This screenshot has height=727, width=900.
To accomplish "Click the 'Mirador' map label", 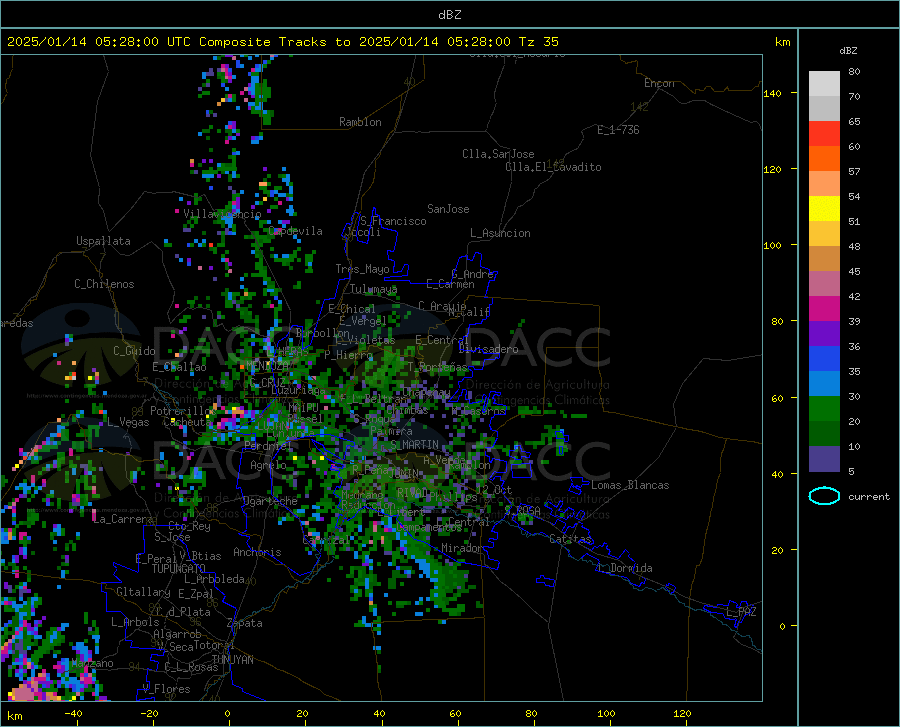I will [x=461, y=548].
